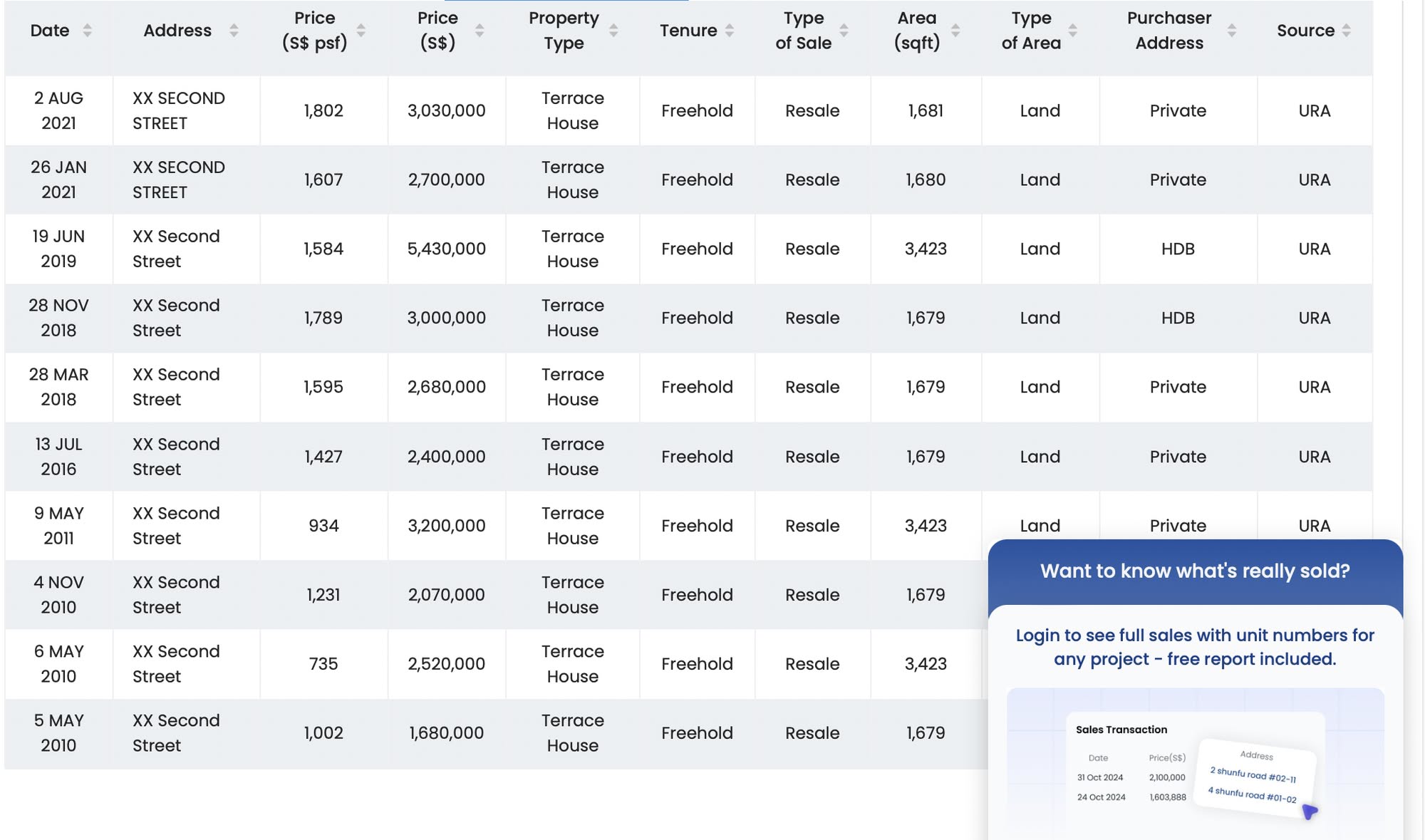Sort by Property Type arrows

pyautogui.click(x=613, y=31)
